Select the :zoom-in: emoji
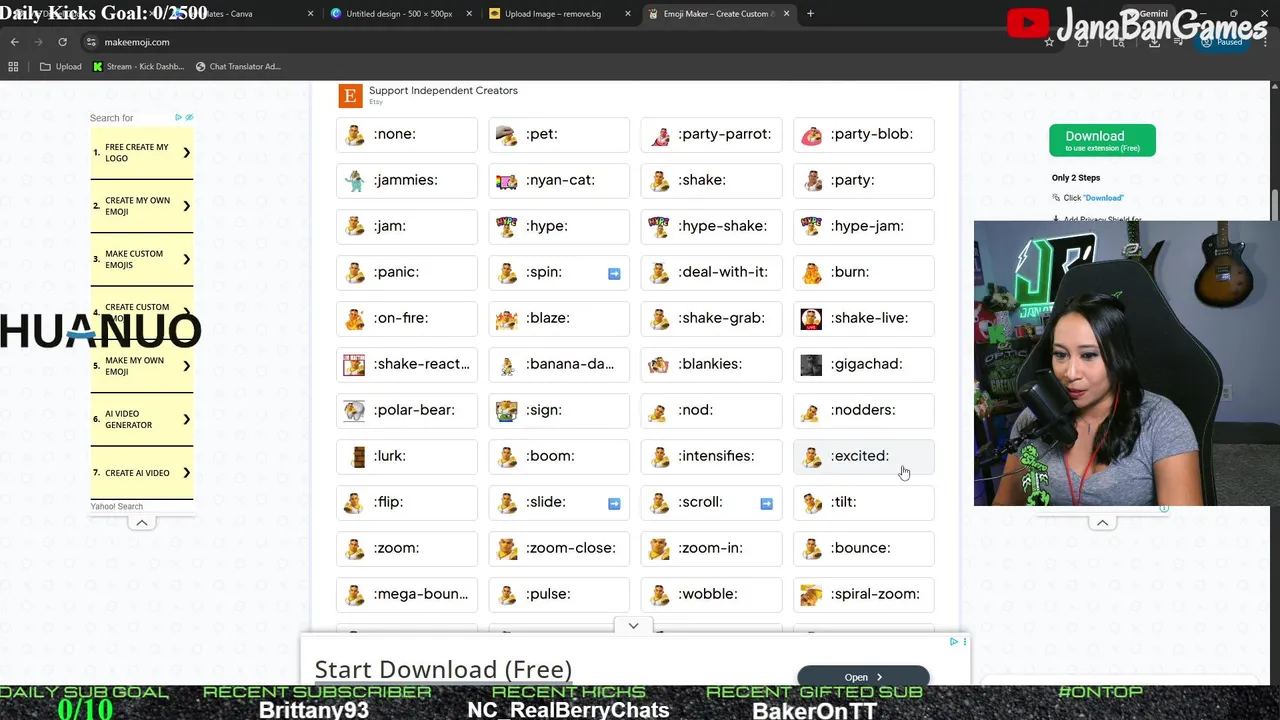 coord(711,548)
